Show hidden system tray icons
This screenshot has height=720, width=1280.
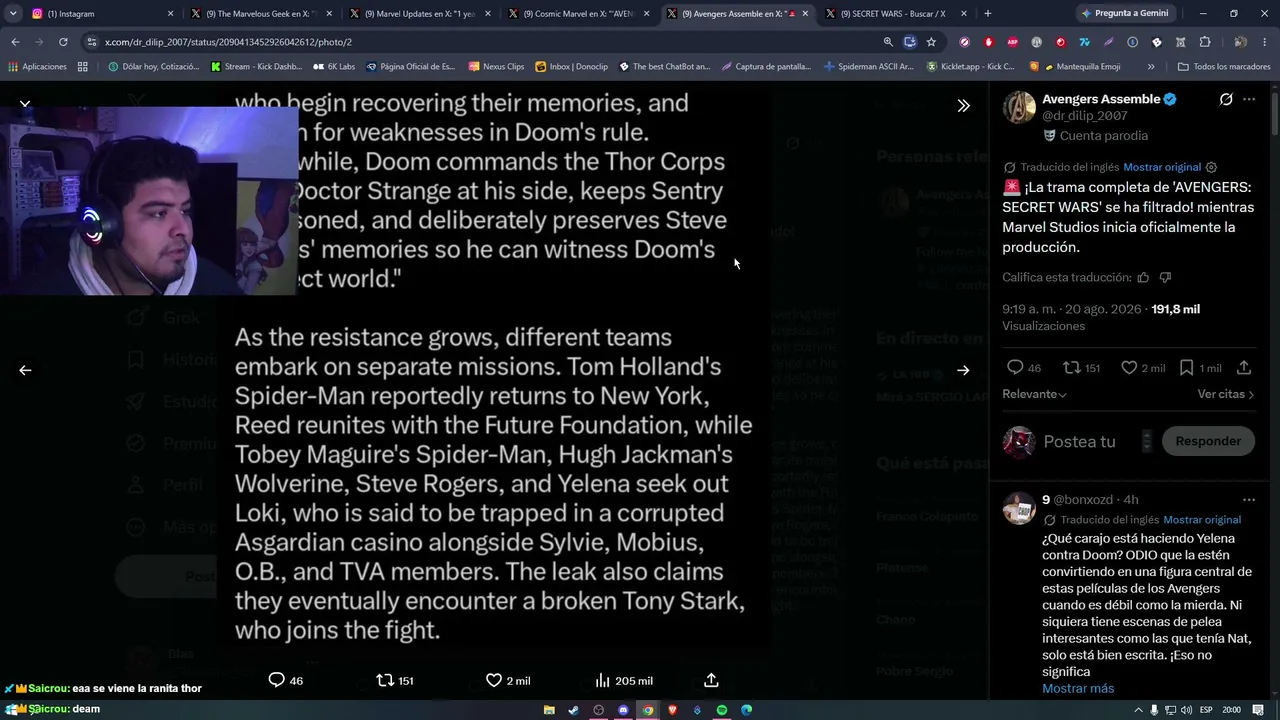point(1137,710)
